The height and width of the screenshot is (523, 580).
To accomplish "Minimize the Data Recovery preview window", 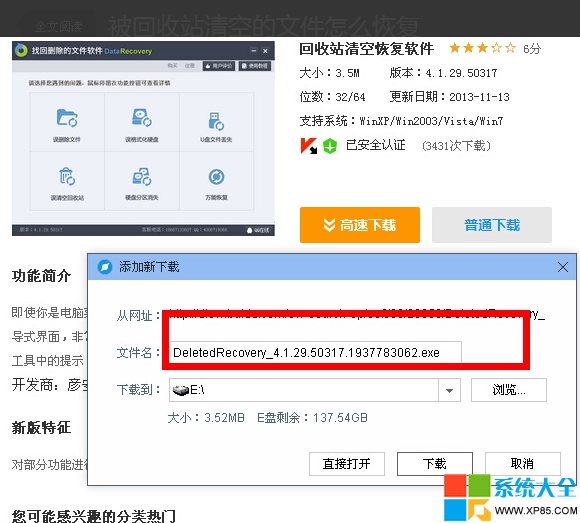I will pos(253,51).
